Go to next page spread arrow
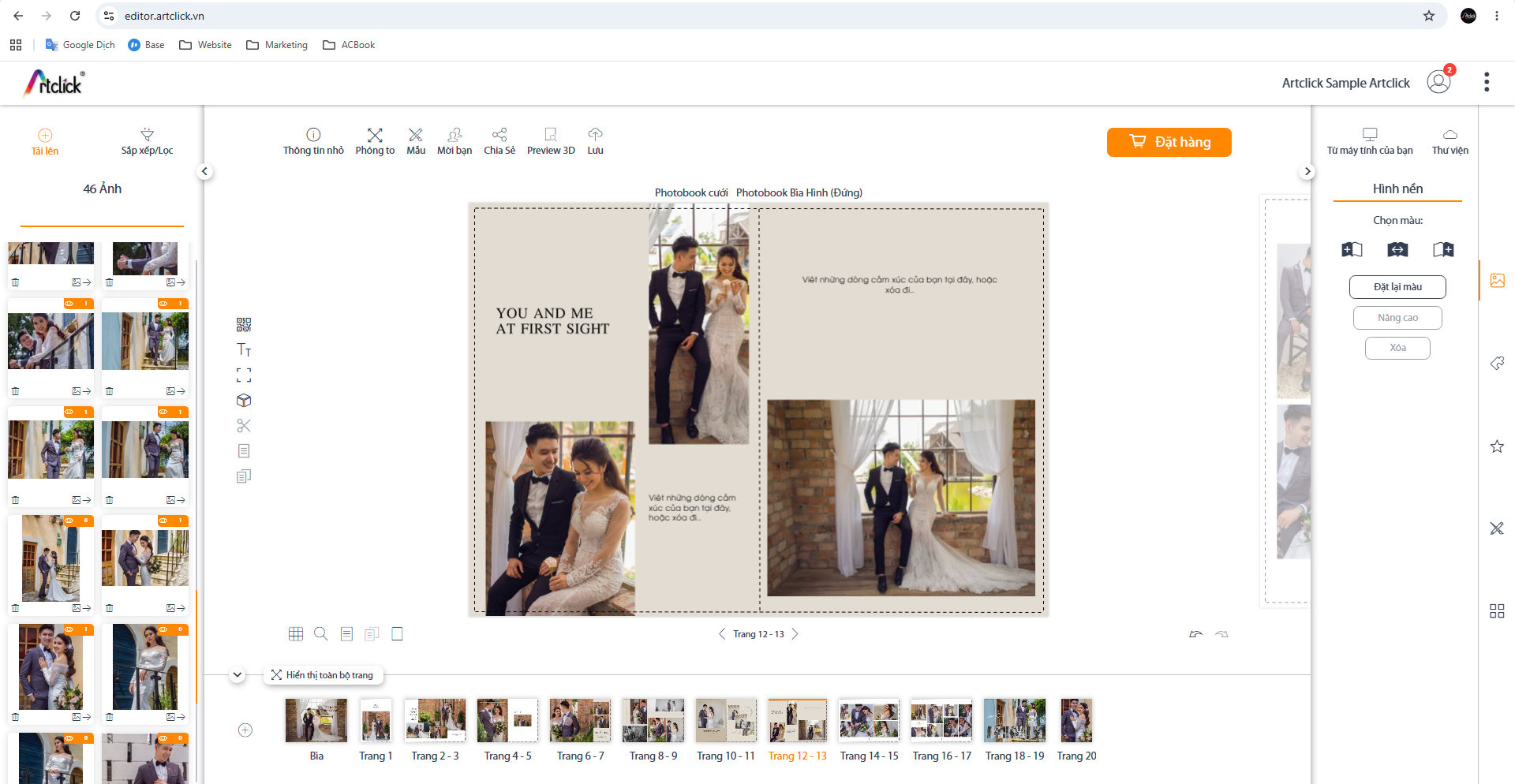The image size is (1515, 784). (x=795, y=634)
